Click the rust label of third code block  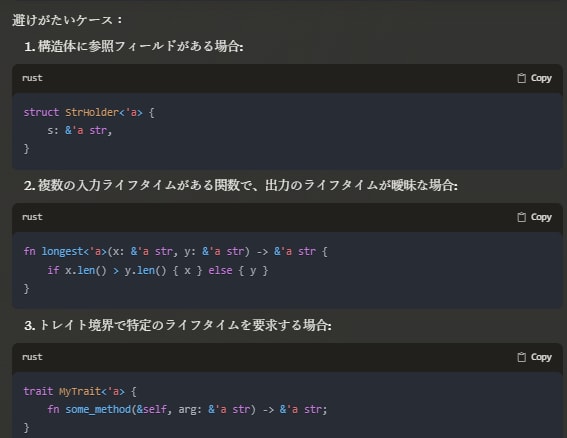(32, 357)
